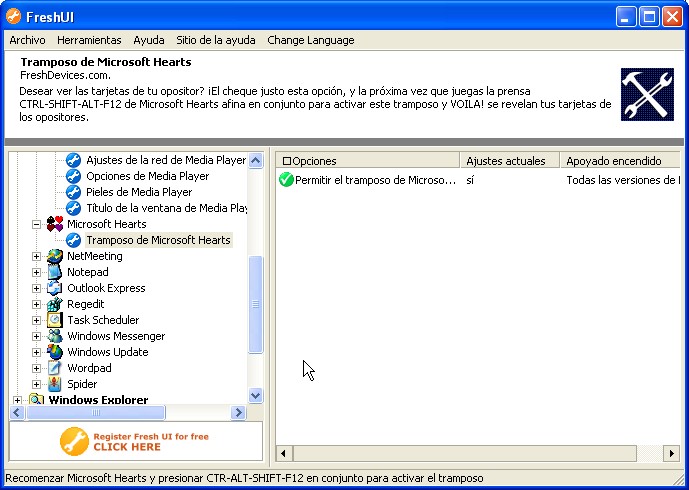Toggle the Opciones header checkbox
Viewport: 689px width, 490px height.
[x=287, y=161]
